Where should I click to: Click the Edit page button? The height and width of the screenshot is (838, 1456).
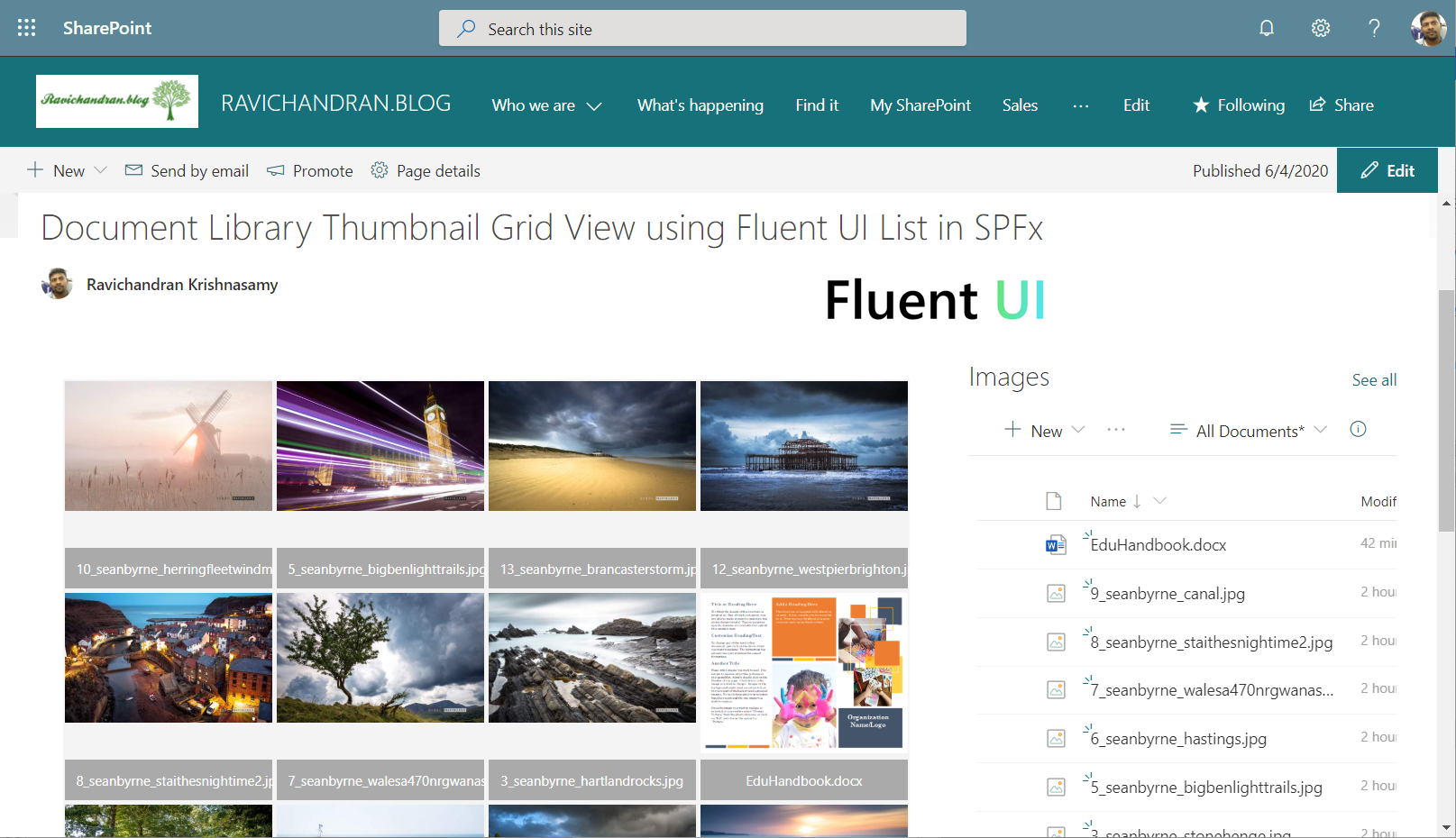[x=1387, y=170]
